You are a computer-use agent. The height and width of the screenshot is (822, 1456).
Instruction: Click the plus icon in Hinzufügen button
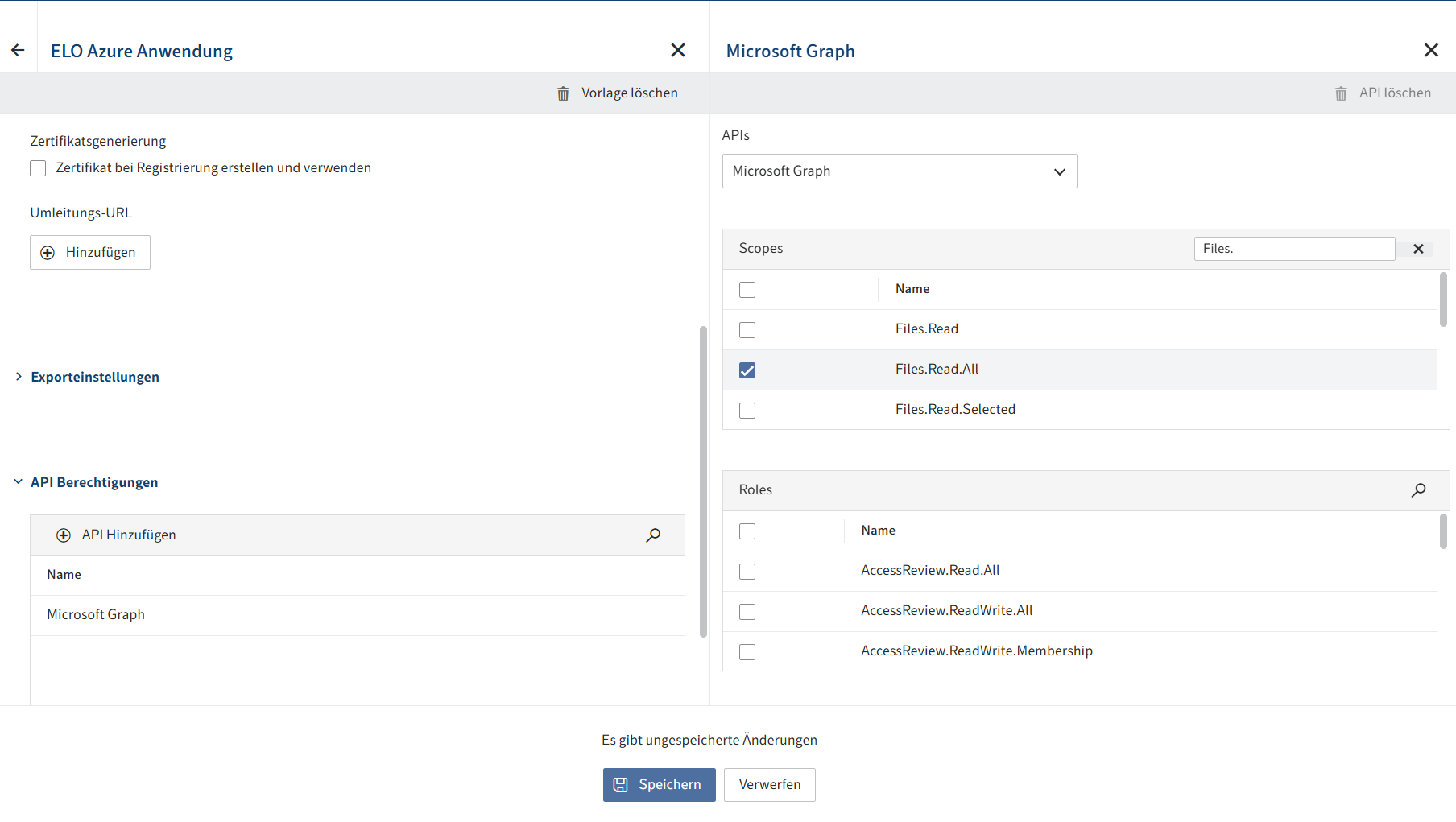click(48, 253)
